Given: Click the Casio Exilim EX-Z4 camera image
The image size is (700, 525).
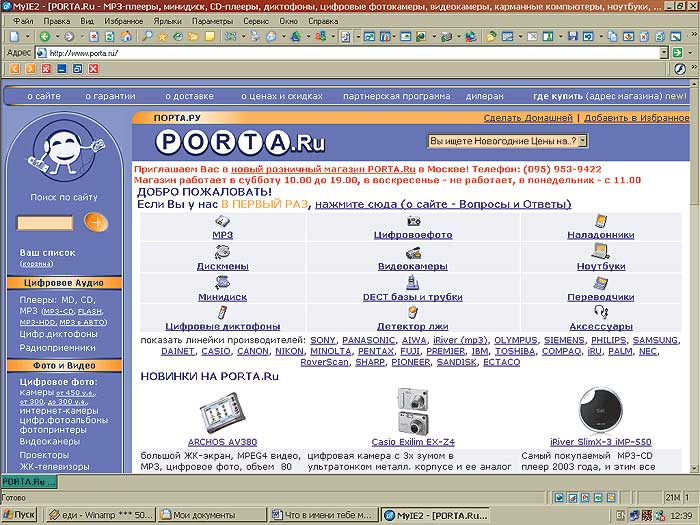Looking at the screenshot, I should point(413,411).
